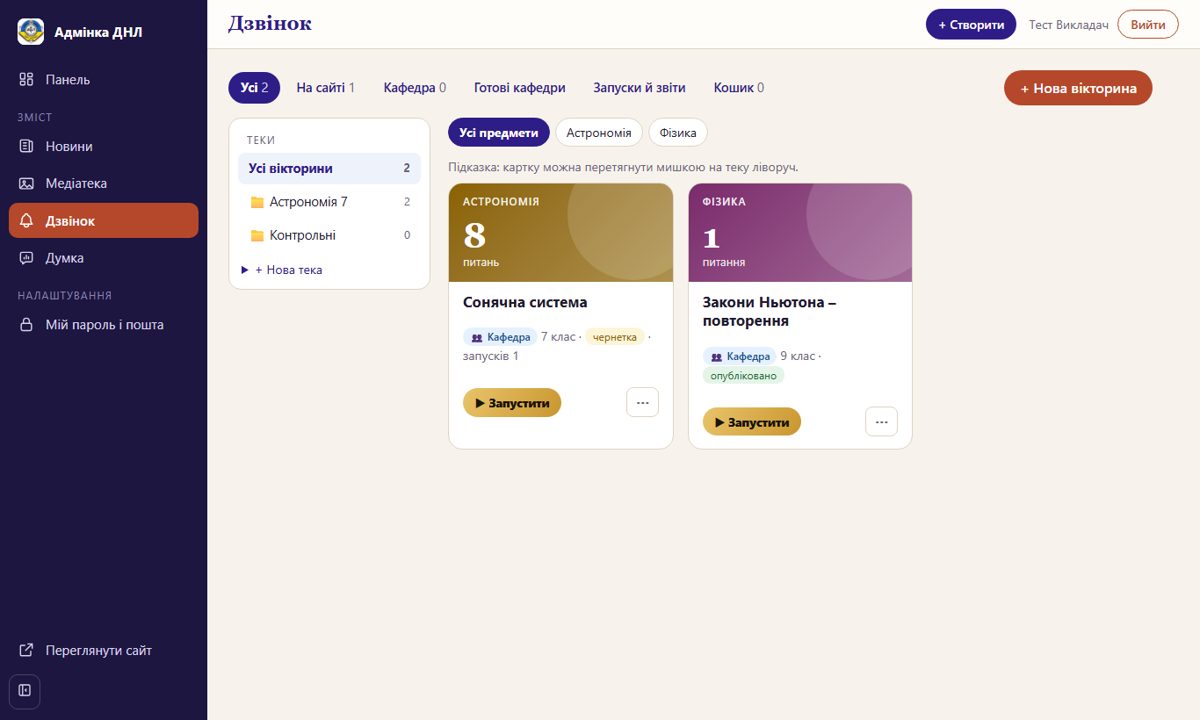Screen dimensions: 1200x720
Task: Open more options for Закони Ньютона
Action: click(881, 422)
